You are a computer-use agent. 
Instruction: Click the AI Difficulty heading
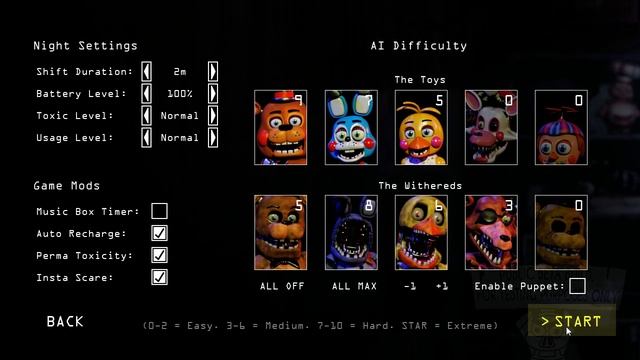[419, 46]
